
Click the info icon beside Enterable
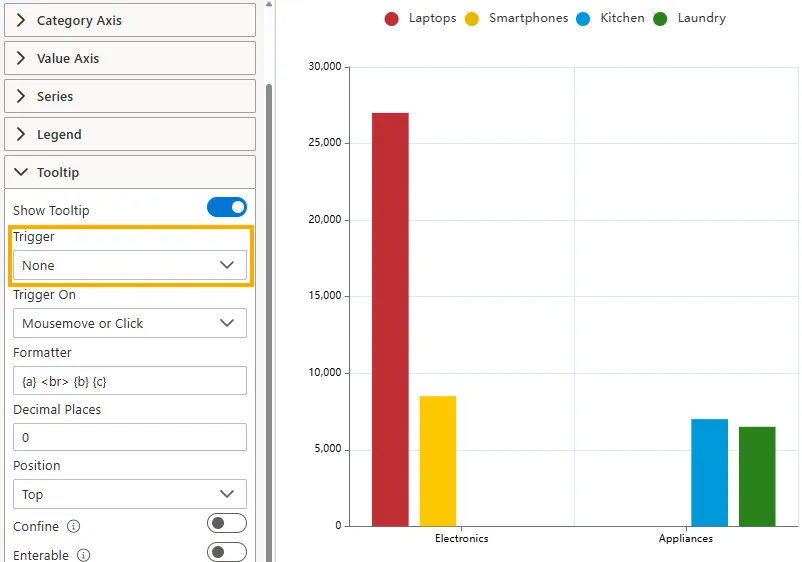click(x=84, y=555)
